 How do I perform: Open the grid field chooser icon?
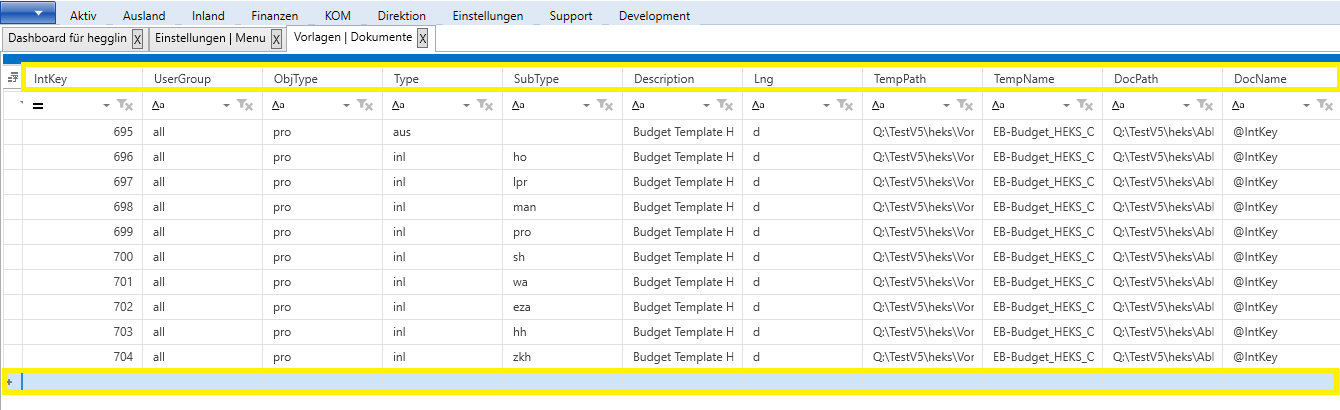pos(12,78)
